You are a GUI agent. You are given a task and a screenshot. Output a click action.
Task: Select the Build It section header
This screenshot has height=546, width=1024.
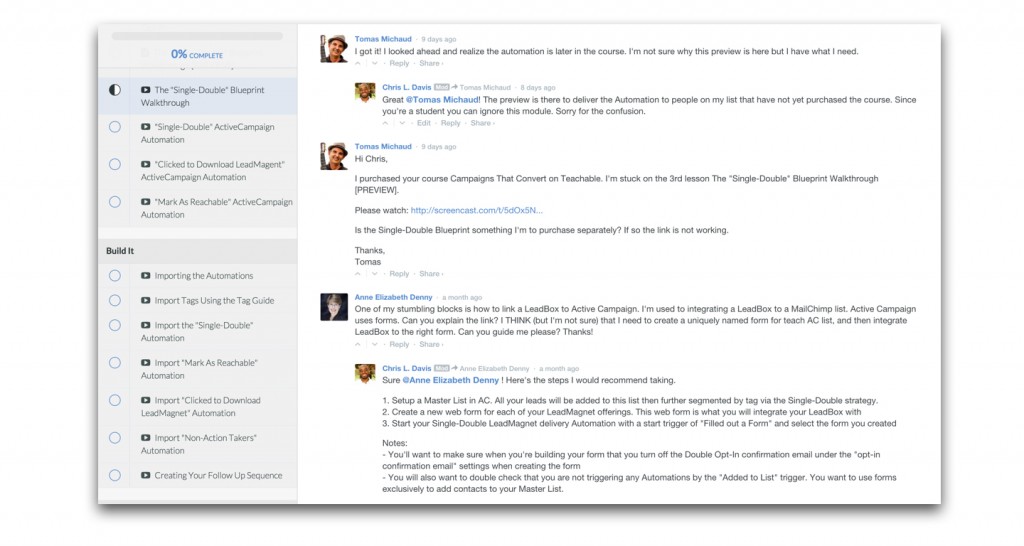click(198, 251)
